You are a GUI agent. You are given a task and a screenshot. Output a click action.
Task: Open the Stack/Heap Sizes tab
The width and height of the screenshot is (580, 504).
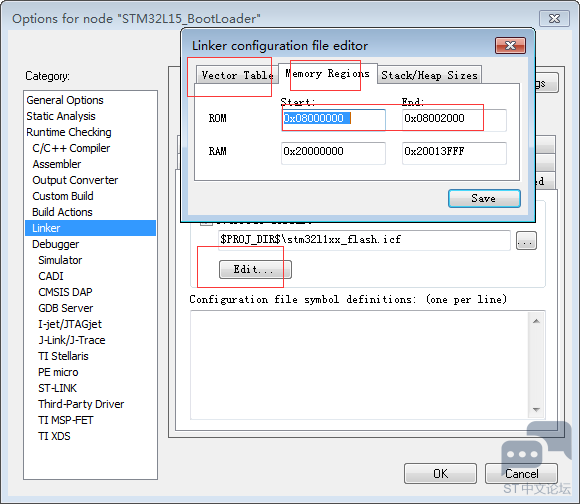(429, 75)
